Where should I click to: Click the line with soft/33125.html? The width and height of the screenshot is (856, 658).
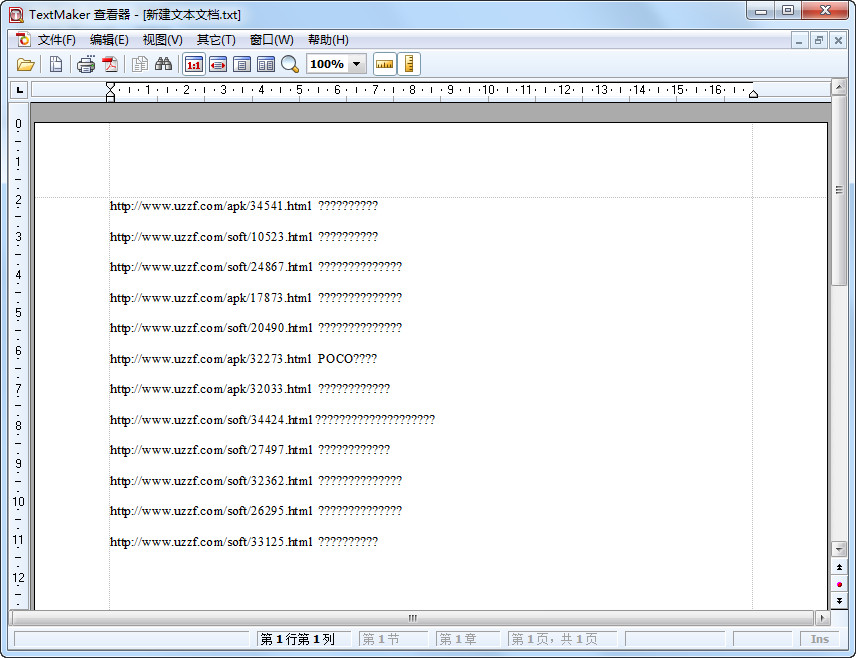pyautogui.click(x=244, y=542)
